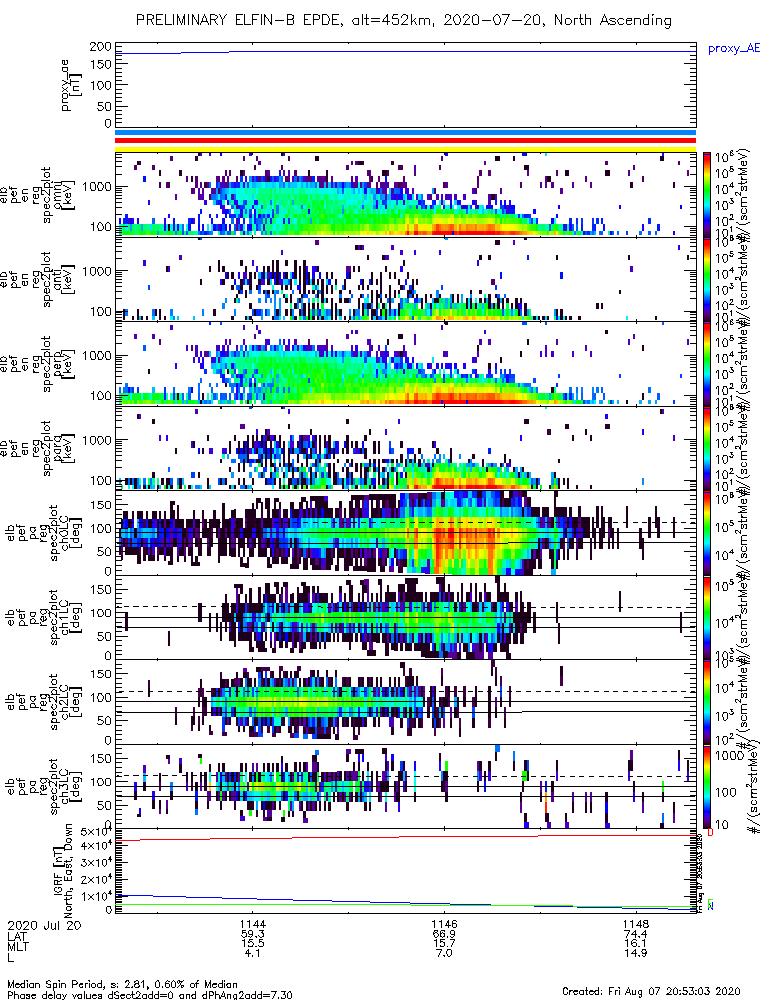Click the MLT value '15.7'

(444, 943)
